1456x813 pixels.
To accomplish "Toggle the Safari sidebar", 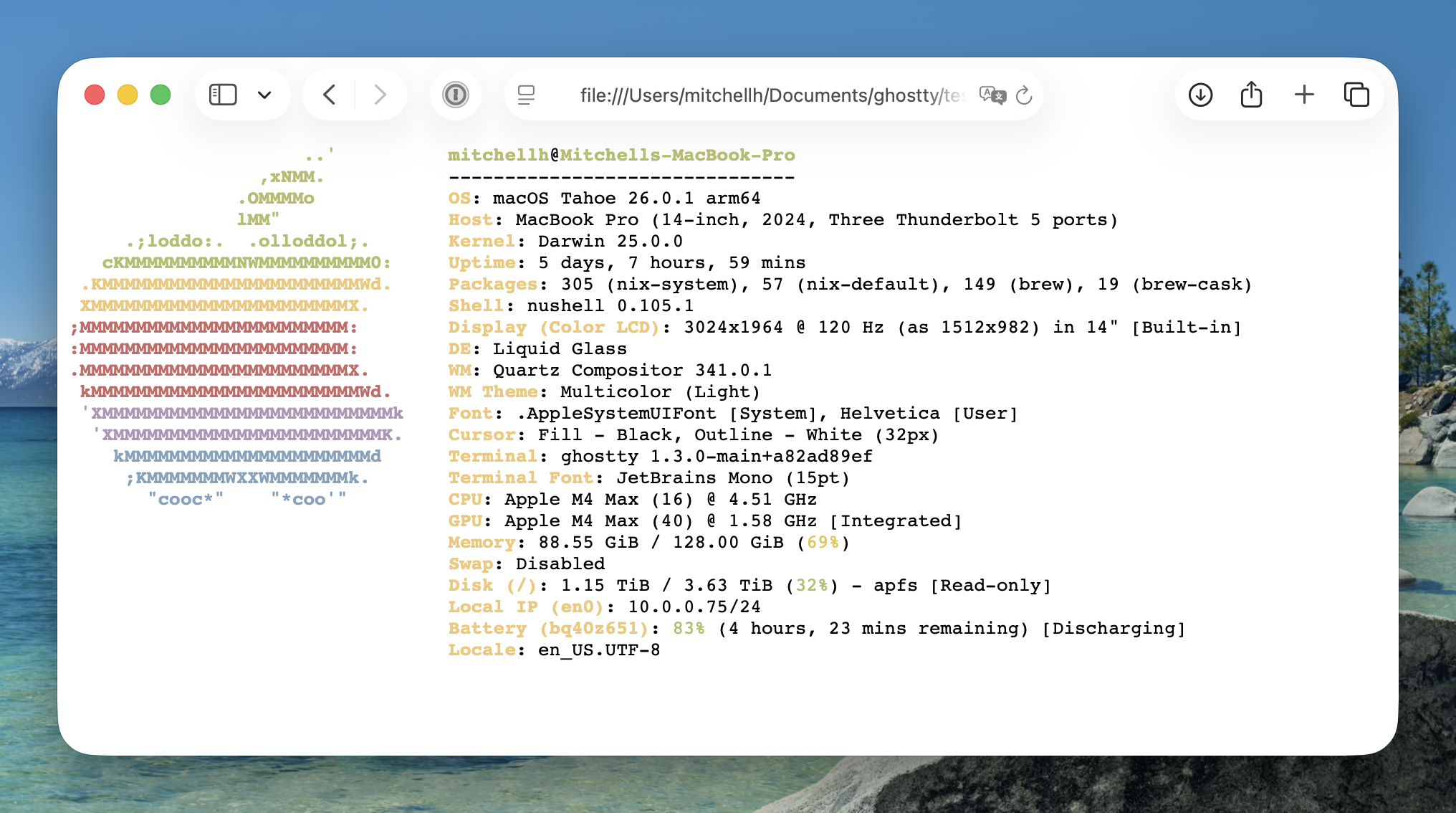I will coord(223,95).
